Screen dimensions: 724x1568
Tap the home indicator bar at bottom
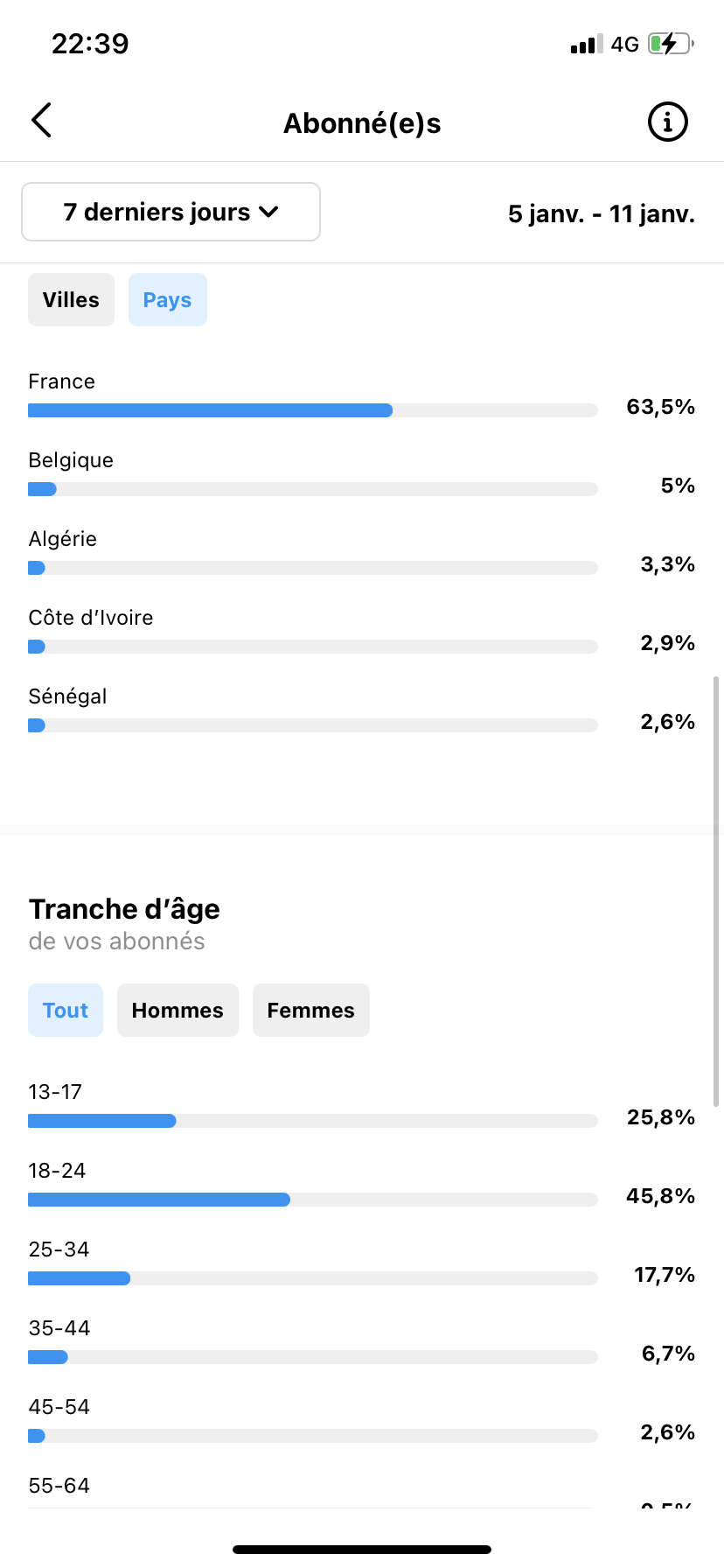pyautogui.click(x=362, y=1550)
